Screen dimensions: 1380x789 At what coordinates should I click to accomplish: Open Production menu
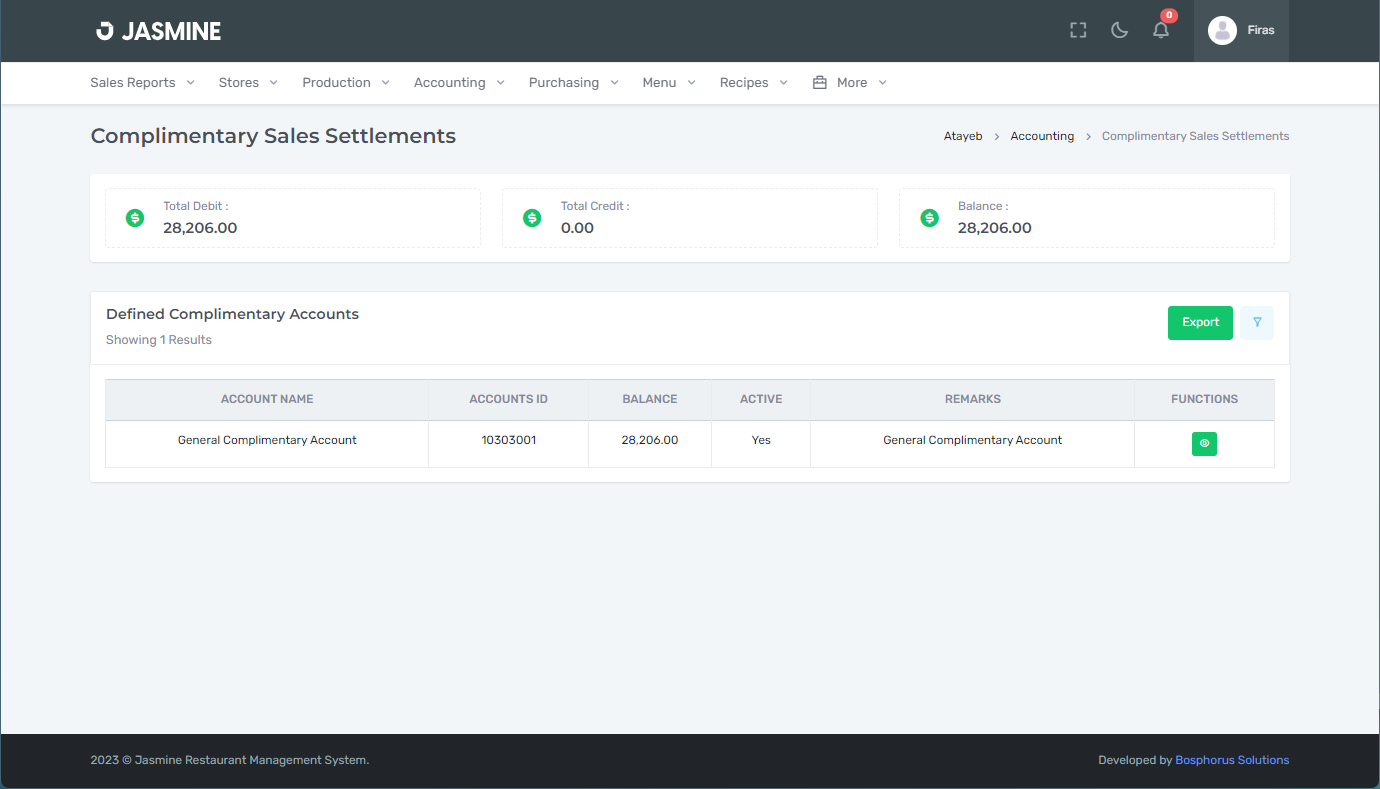point(346,83)
